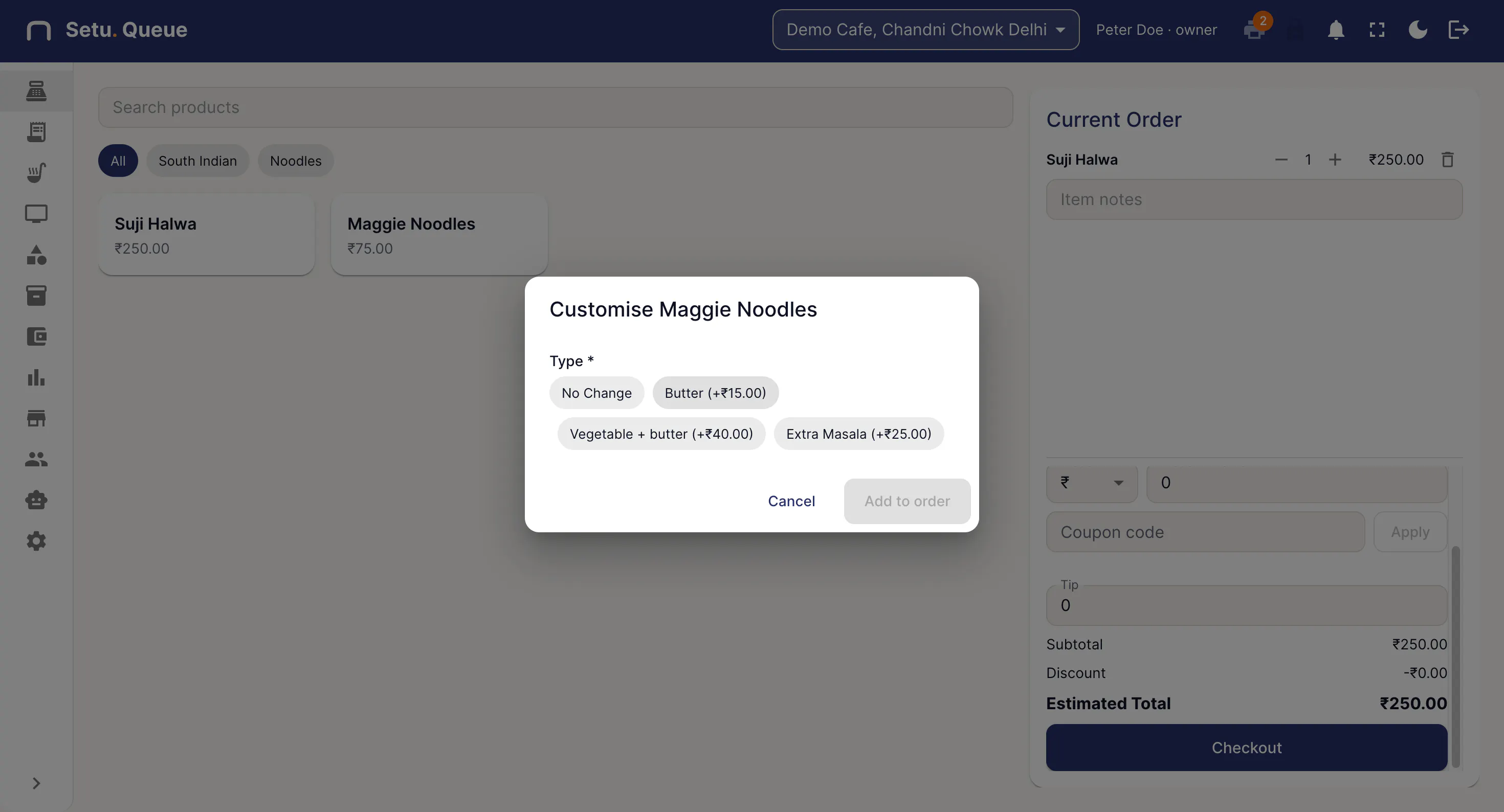The width and height of the screenshot is (1504, 812).
Task: Toggle dark mode moon icon
Action: [x=1418, y=30]
